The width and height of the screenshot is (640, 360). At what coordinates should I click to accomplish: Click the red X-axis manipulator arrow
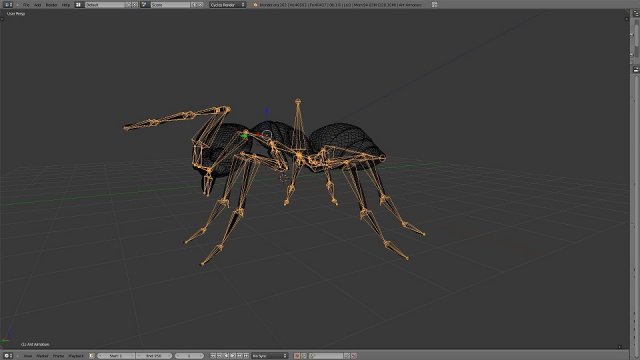257,135
